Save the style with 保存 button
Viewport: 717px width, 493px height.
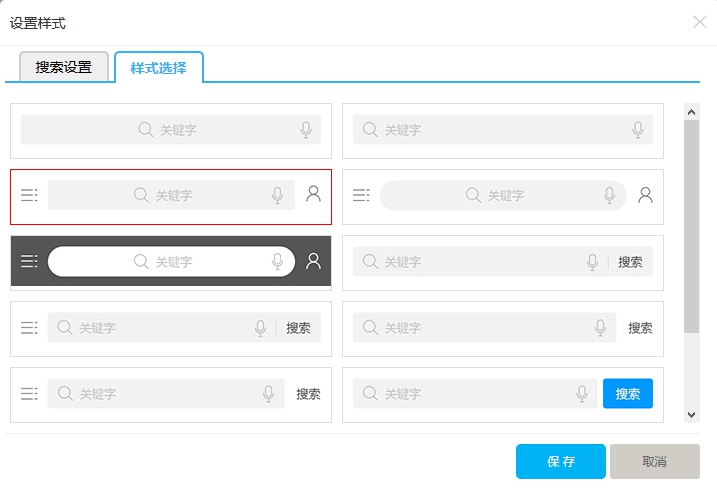tap(560, 462)
